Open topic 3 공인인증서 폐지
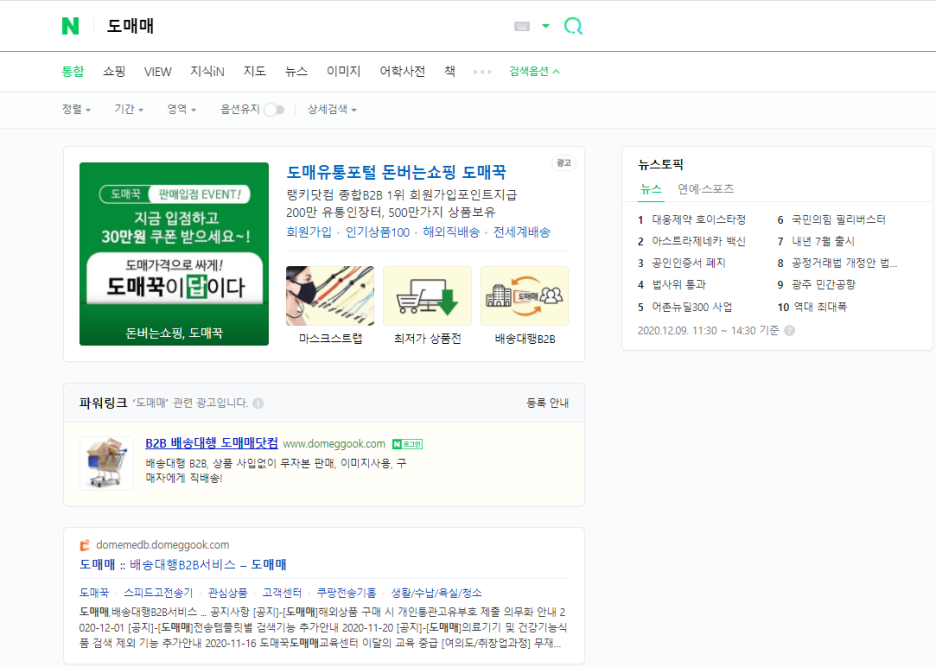The height and width of the screenshot is (667, 936). pos(688,263)
